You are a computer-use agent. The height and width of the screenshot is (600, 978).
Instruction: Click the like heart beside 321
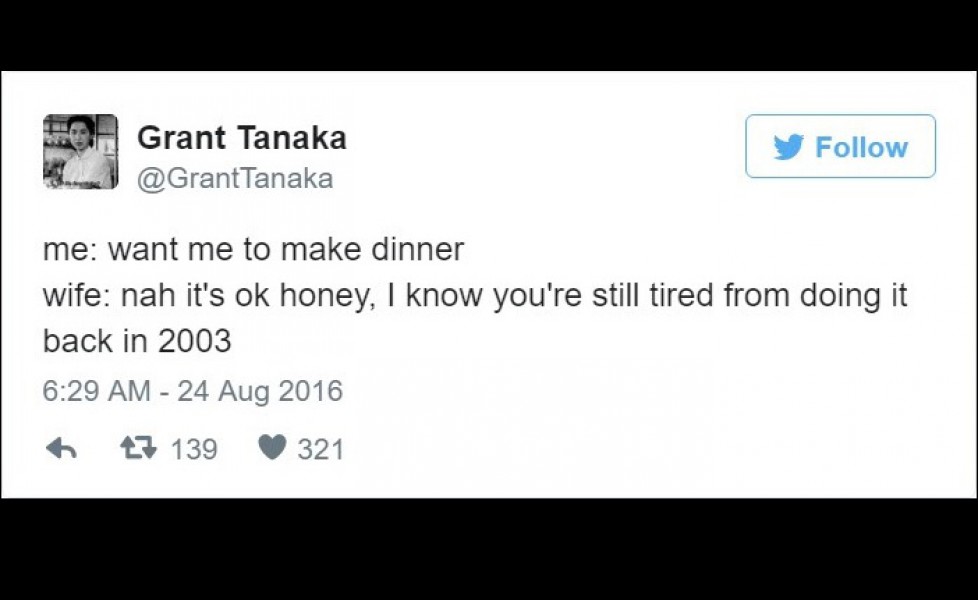click(x=273, y=449)
